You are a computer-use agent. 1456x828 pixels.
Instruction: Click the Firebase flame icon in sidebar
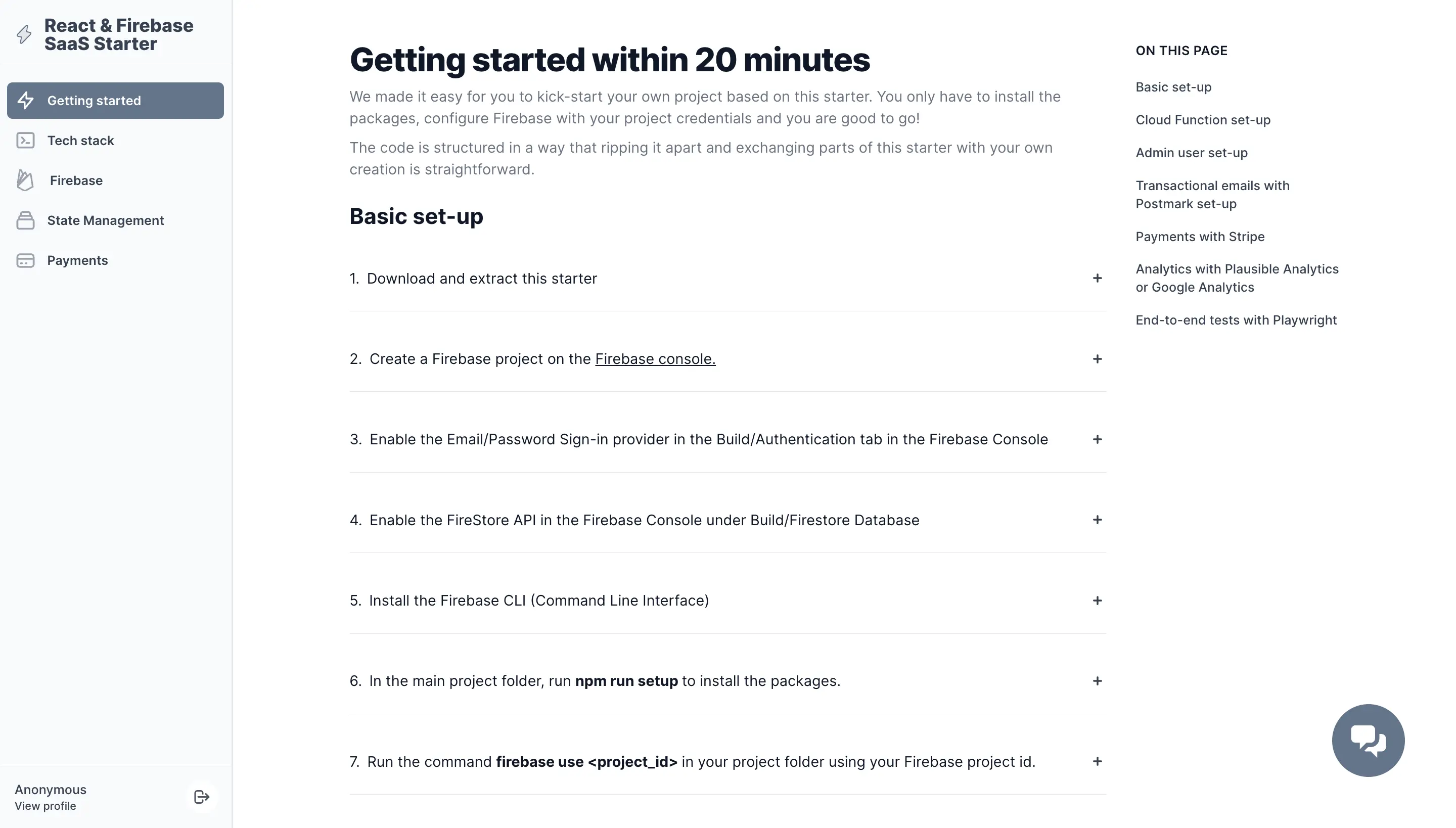pyautogui.click(x=25, y=180)
